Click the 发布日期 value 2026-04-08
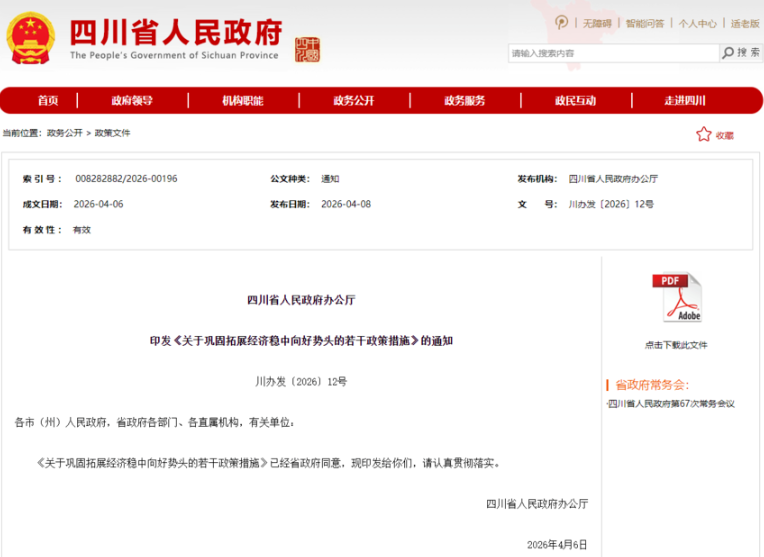Viewport: 764px width, 557px height. (346, 204)
